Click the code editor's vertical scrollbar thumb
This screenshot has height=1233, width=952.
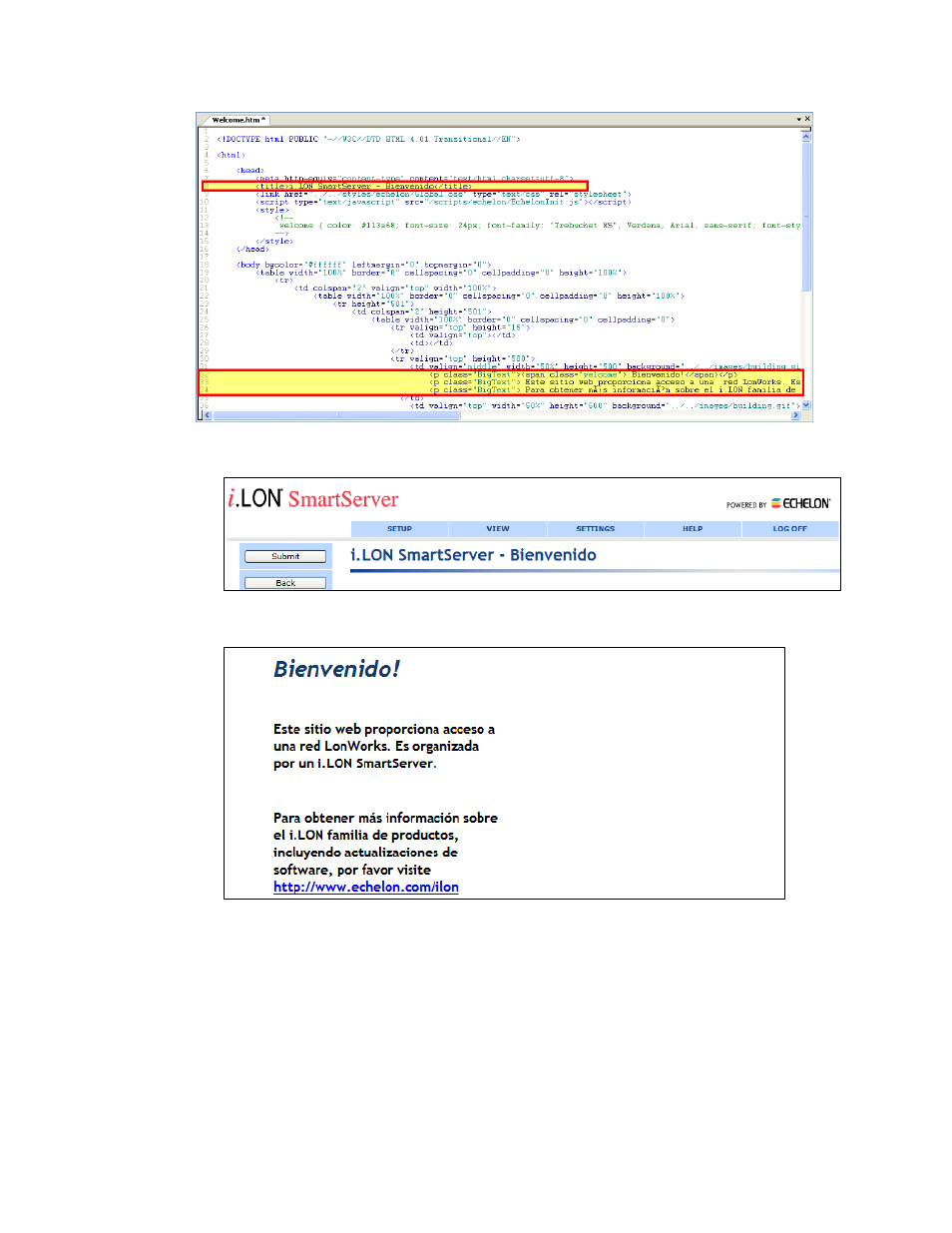coord(806,215)
